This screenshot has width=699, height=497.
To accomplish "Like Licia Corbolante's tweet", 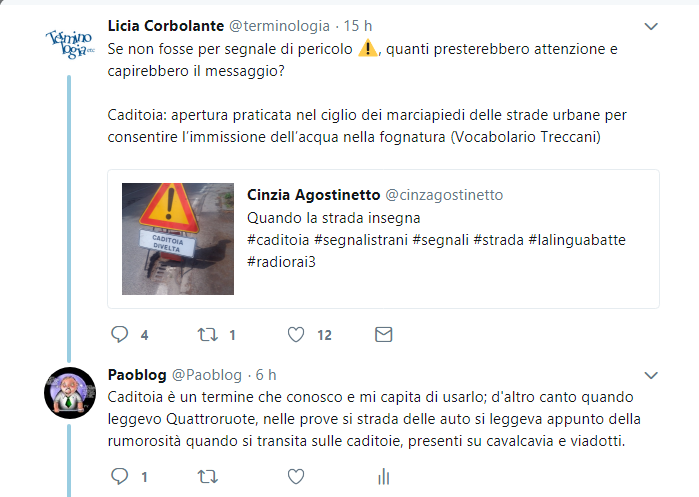I will coord(296,335).
